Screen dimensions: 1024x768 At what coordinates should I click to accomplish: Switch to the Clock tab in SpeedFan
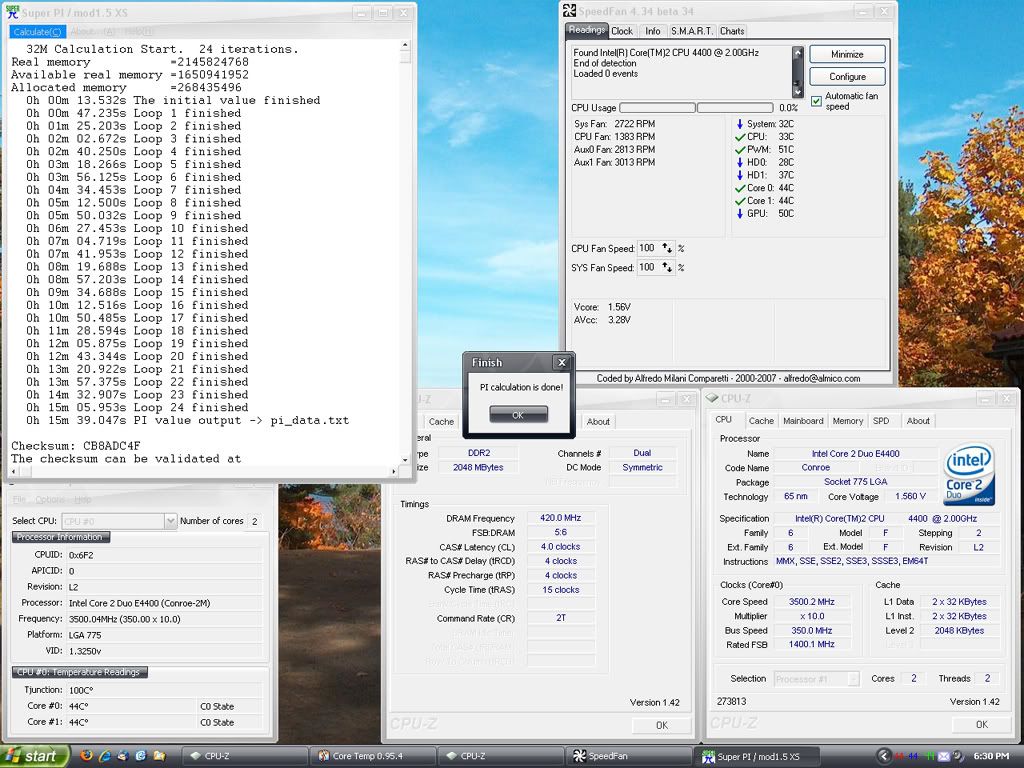click(x=622, y=31)
